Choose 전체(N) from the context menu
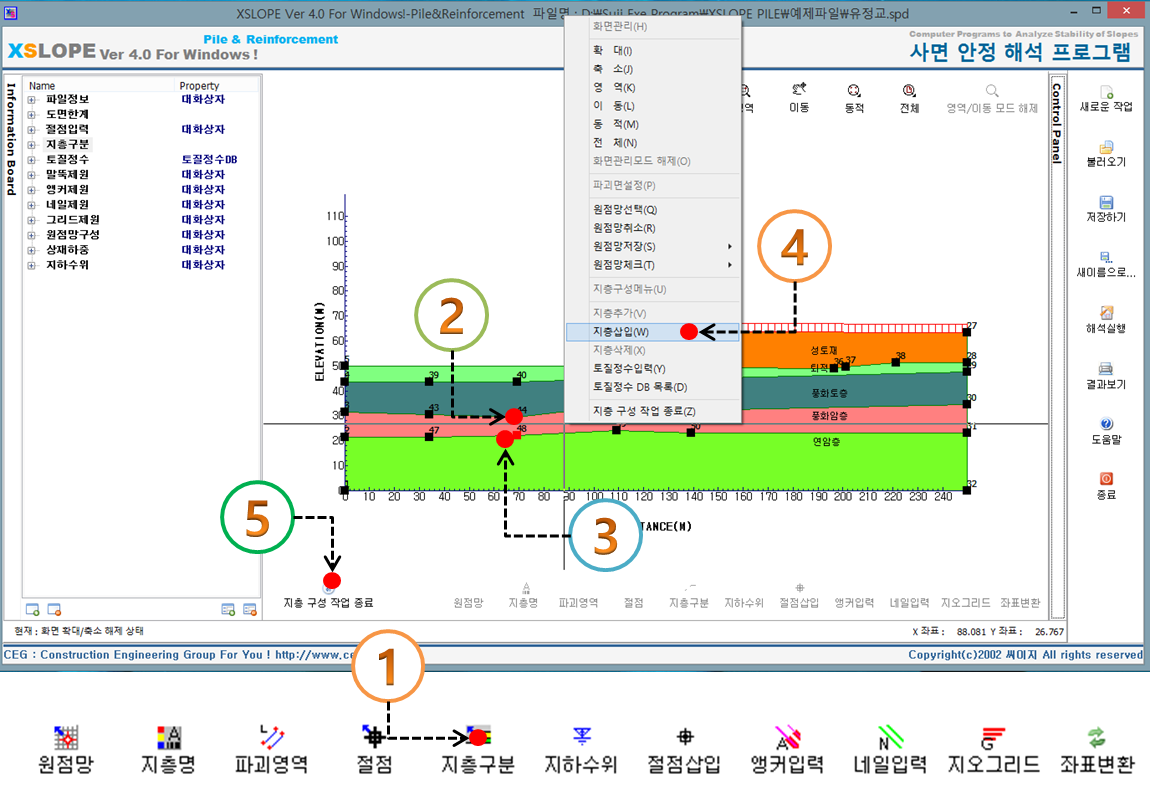This screenshot has height=789, width=1150. tap(653, 143)
